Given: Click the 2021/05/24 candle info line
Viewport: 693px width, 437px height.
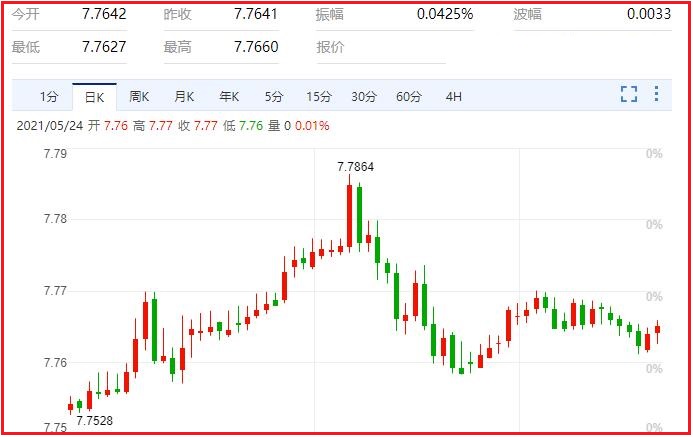Looking at the screenshot, I should (173, 126).
